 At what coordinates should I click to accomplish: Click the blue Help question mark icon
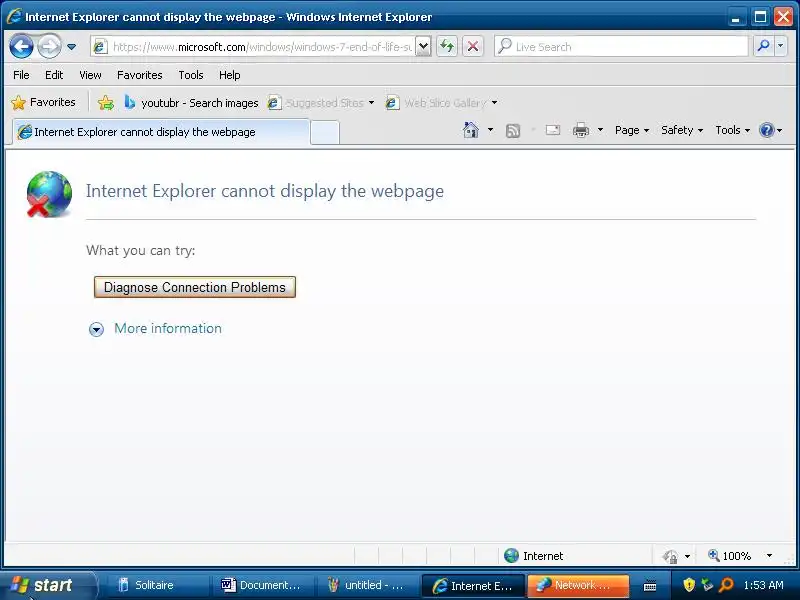click(766, 130)
